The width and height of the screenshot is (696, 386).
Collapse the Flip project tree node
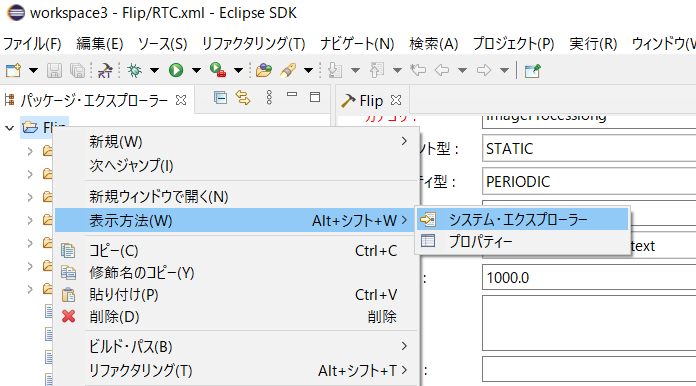point(9,128)
